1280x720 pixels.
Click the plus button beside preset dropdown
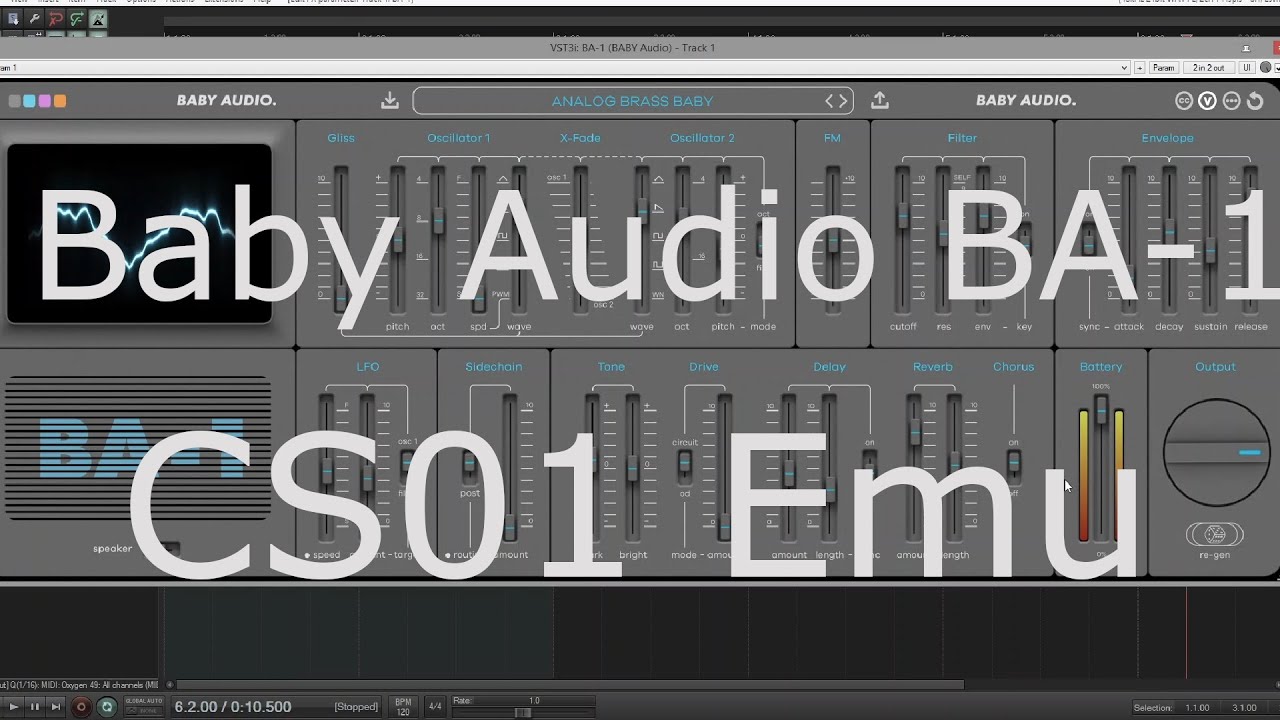[x=1139, y=68]
